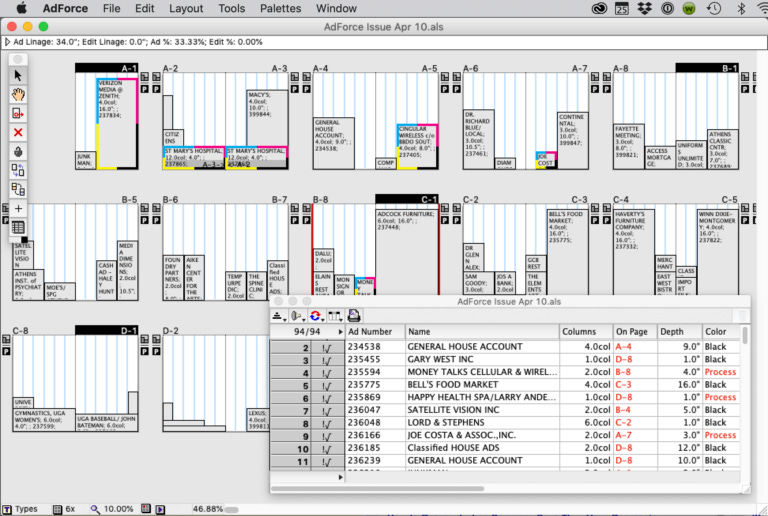Image resolution: width=768 pixels, height=516 pixels.
Task: Click the Columns column header
Action: point(586,332)
